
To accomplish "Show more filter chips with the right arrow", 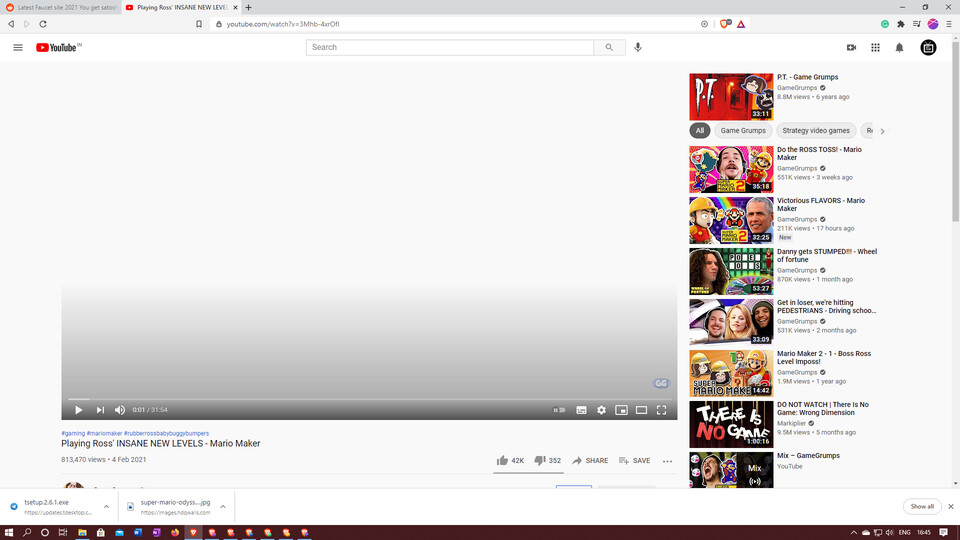I will pyautogui.click(x=882, y=131).
